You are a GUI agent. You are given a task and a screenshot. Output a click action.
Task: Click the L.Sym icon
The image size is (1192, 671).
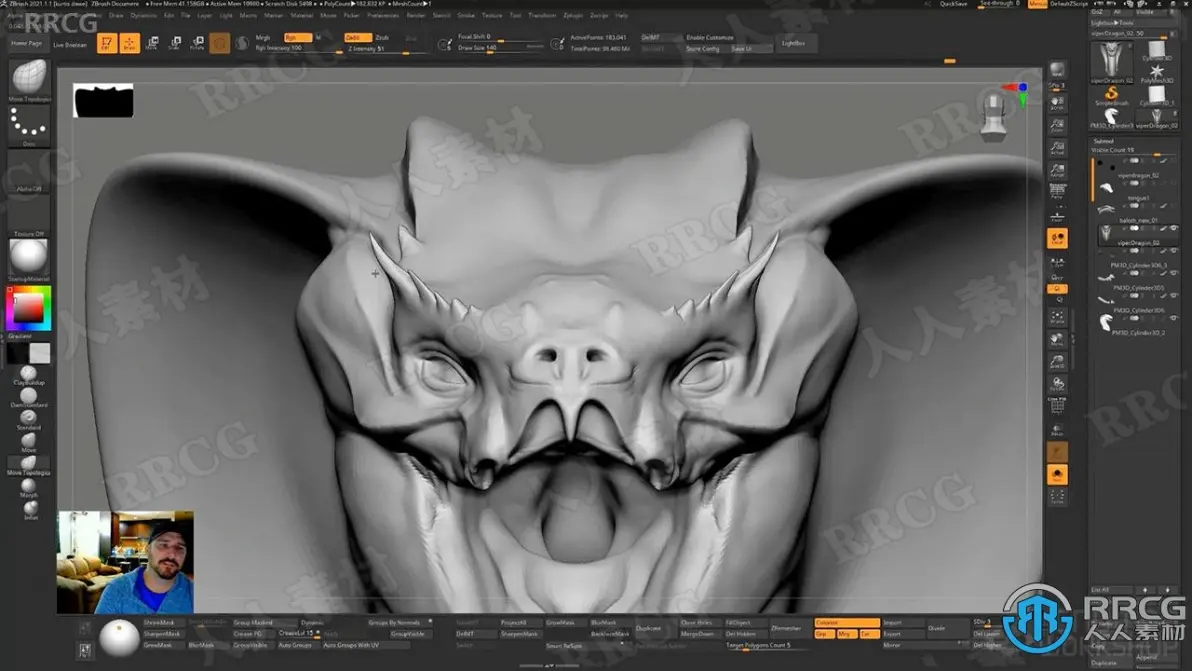pyautogui.click(x=1057, y=263)
